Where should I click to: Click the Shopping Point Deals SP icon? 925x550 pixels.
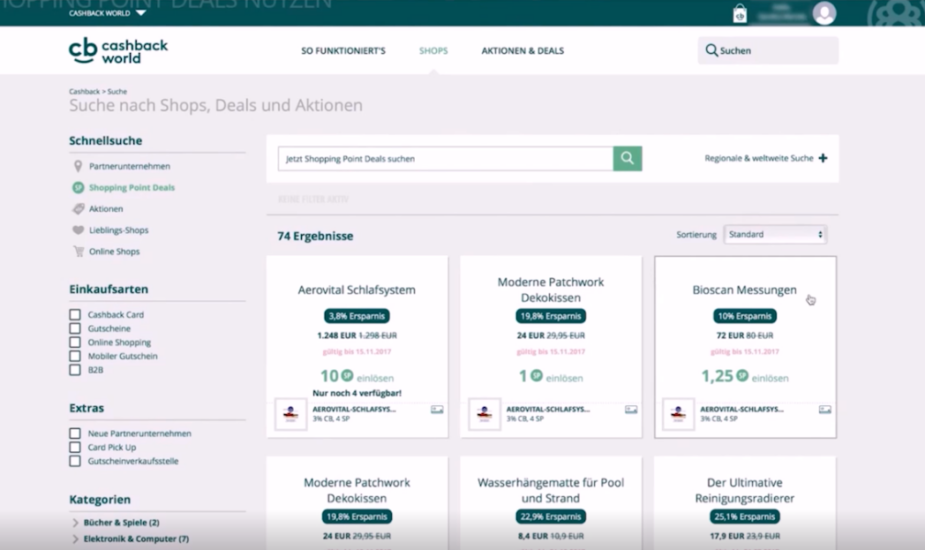pos(78,188)
